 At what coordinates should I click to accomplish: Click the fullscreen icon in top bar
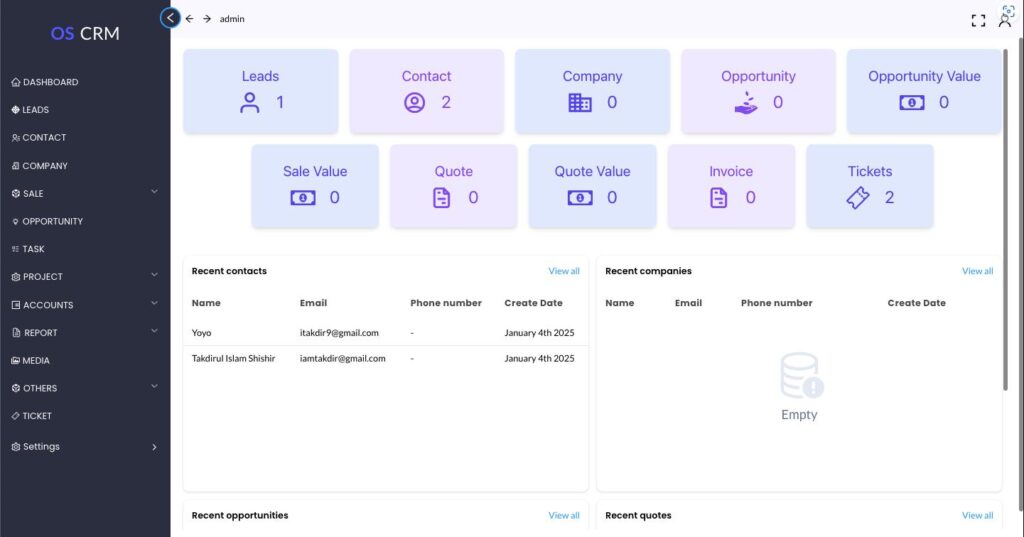978,21
